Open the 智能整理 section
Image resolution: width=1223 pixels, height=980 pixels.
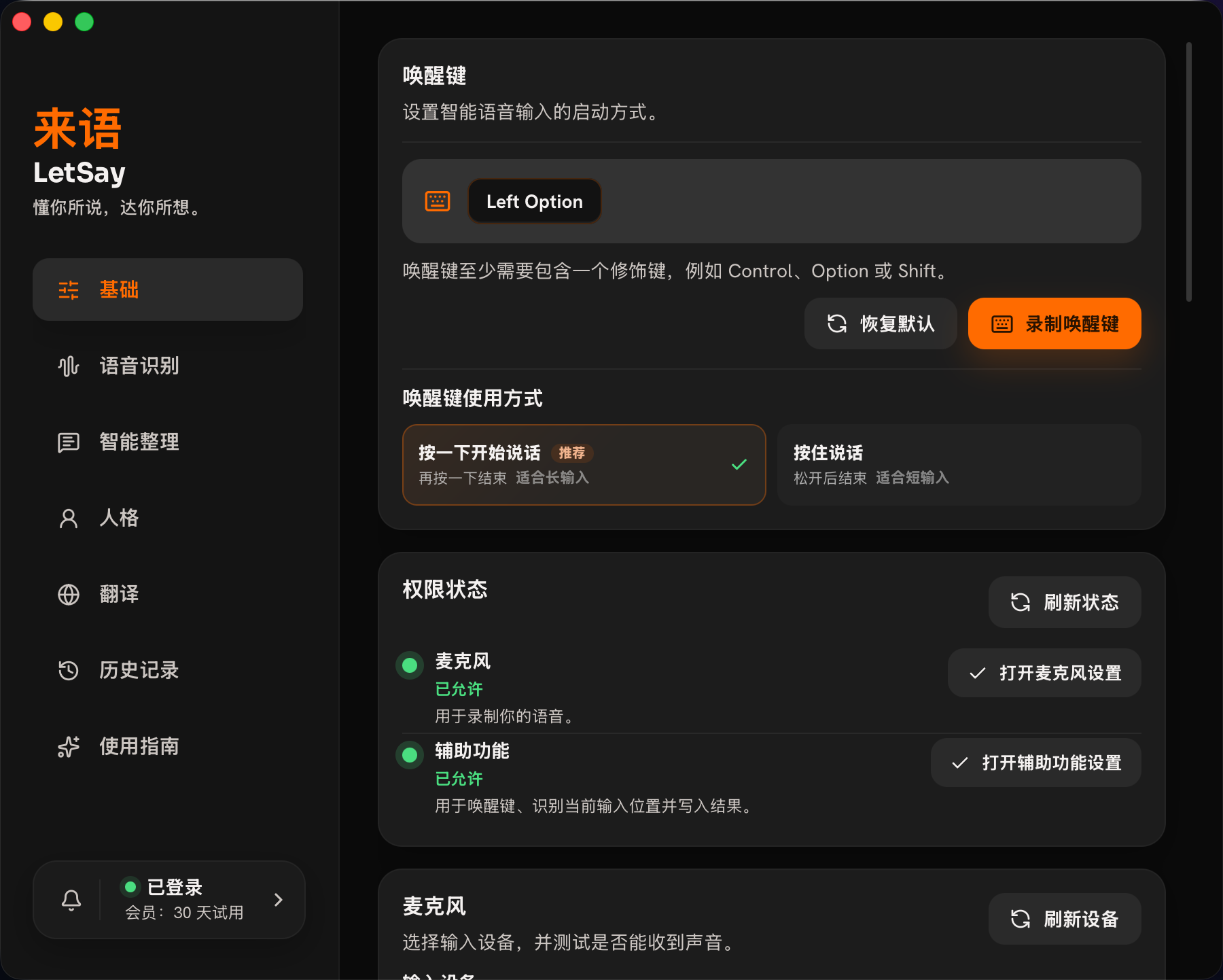click(x=168, y=442)
